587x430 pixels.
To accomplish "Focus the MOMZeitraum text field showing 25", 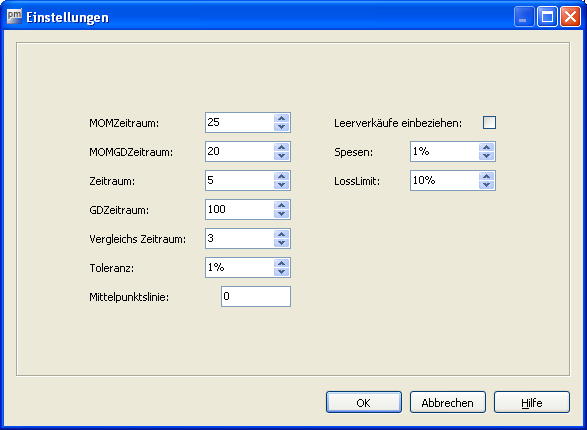I will pos(240,122).
